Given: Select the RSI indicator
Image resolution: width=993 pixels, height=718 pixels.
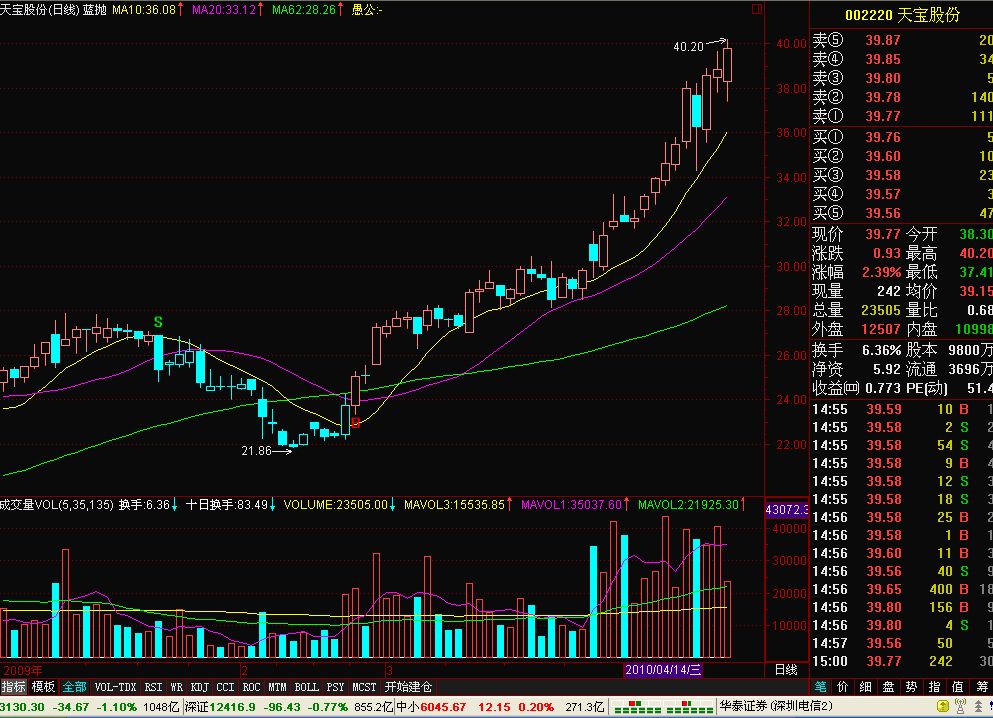Looking at the screenshot, I should pyautogui.click(x=153, y=687).
